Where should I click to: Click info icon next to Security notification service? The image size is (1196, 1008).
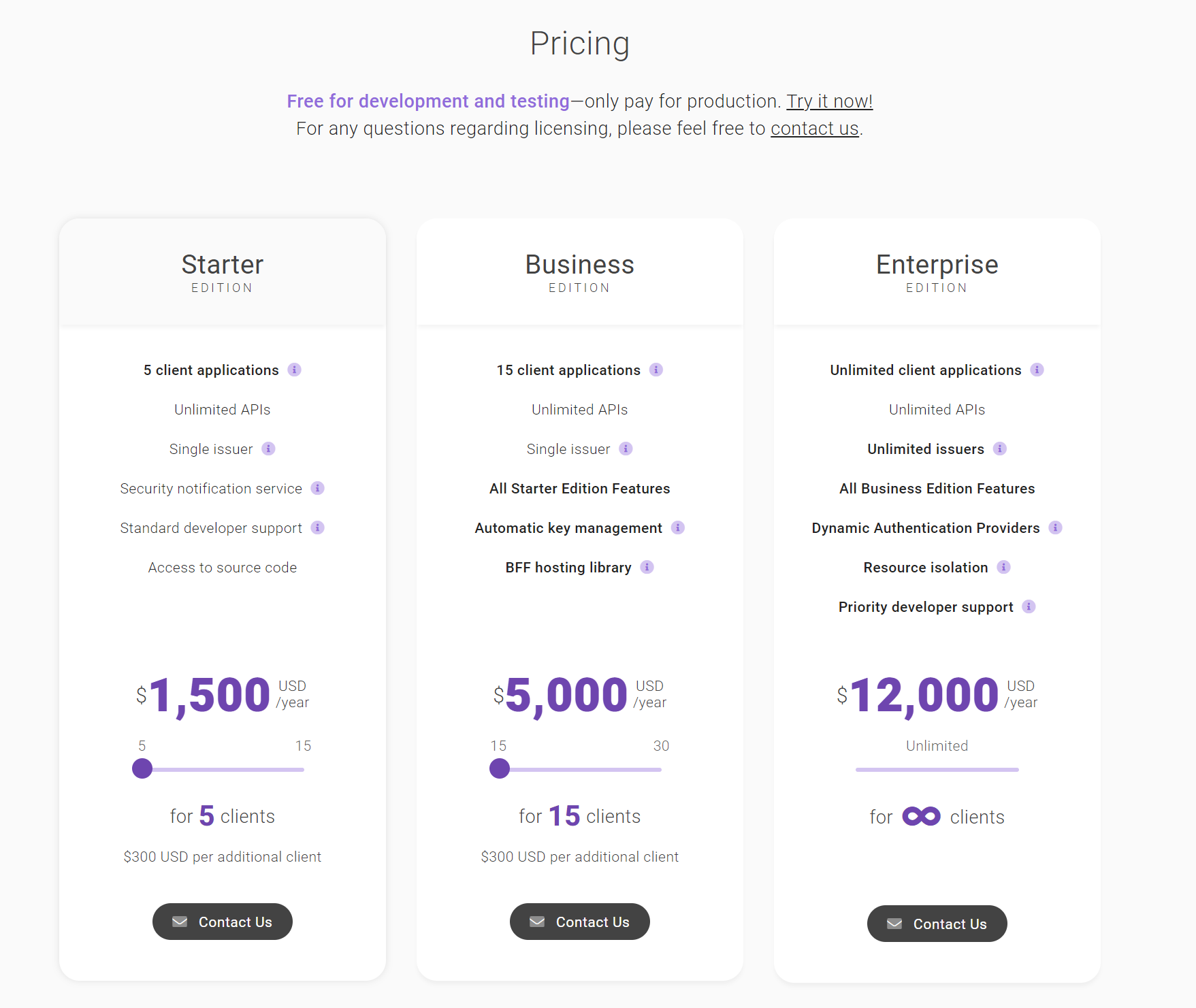click(317, 488)
